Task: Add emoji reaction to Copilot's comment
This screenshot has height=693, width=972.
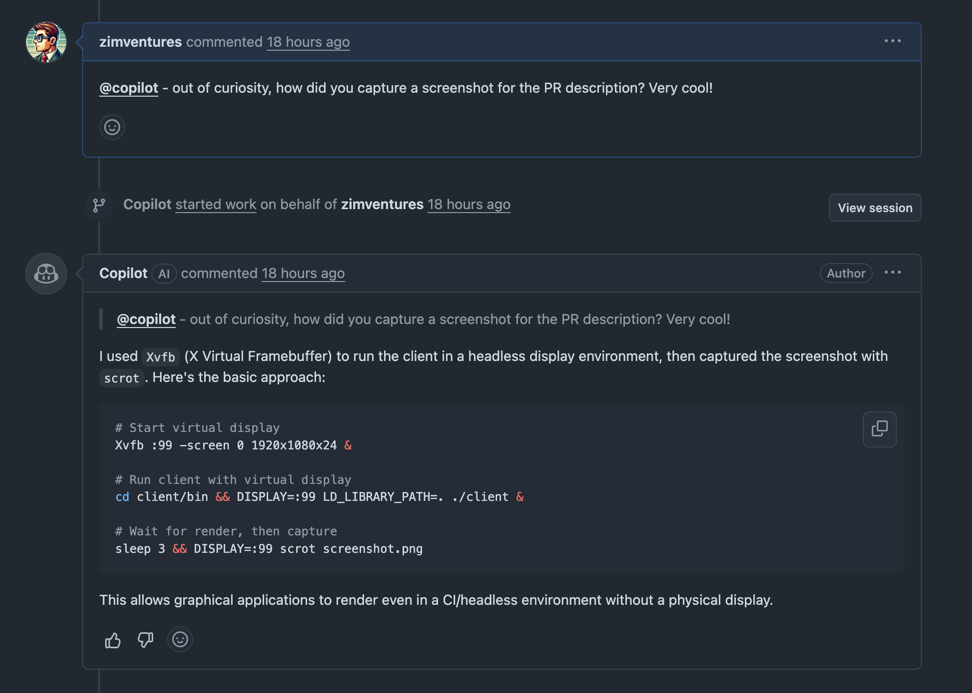Action: [x=180, y=640]
